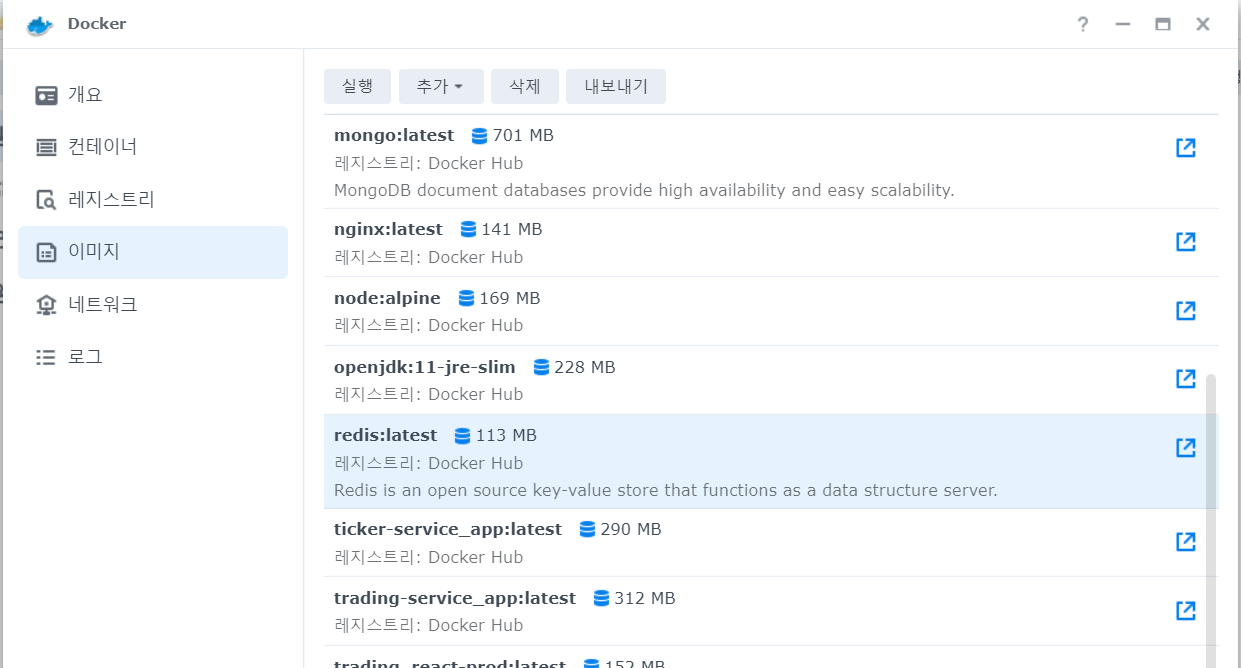This screenshot has height=668, width=1241.
Task: Click the 삭제 button
Action: pos(525,86)
